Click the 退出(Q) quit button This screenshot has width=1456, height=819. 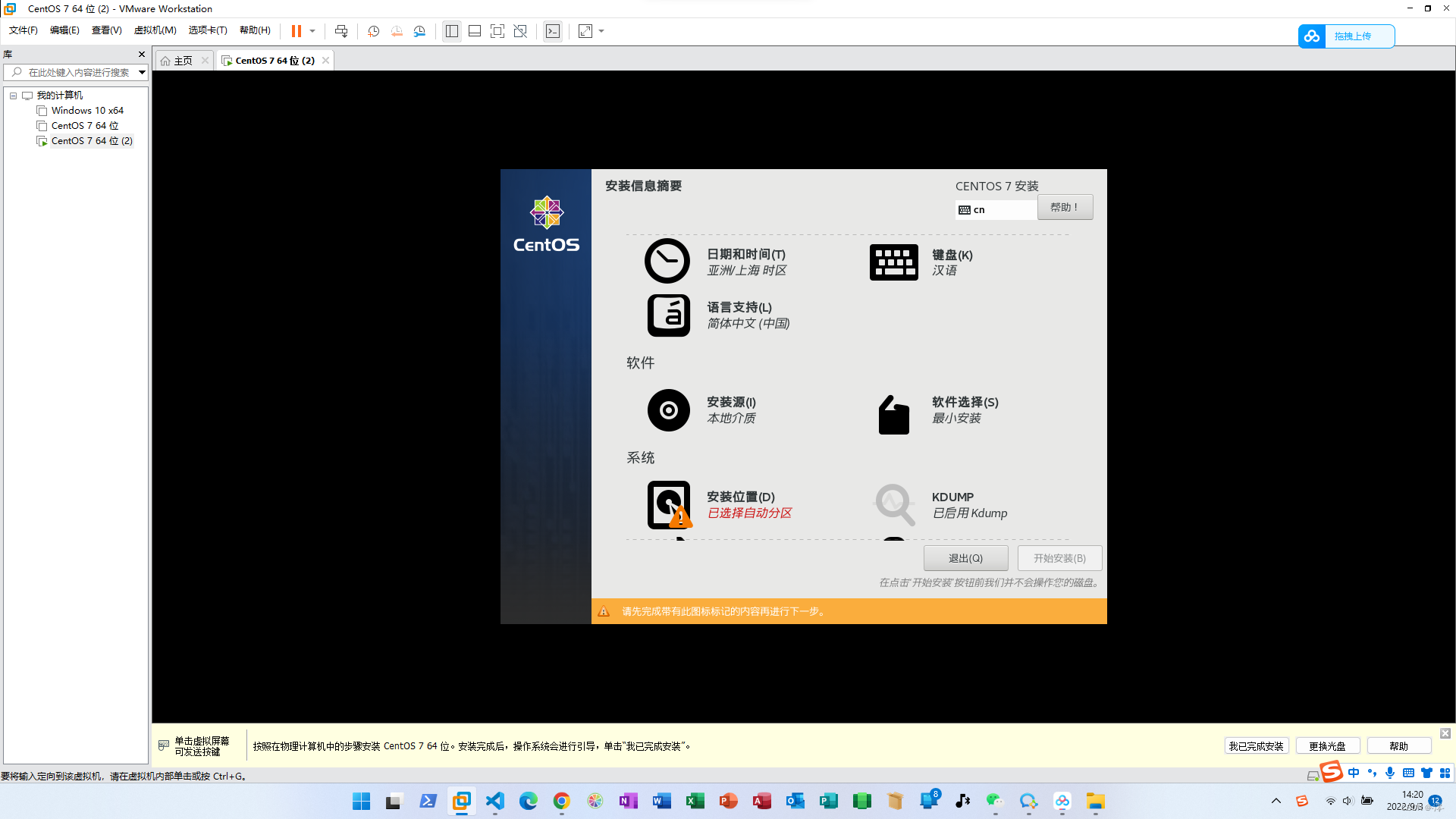(x=965, y=558)
